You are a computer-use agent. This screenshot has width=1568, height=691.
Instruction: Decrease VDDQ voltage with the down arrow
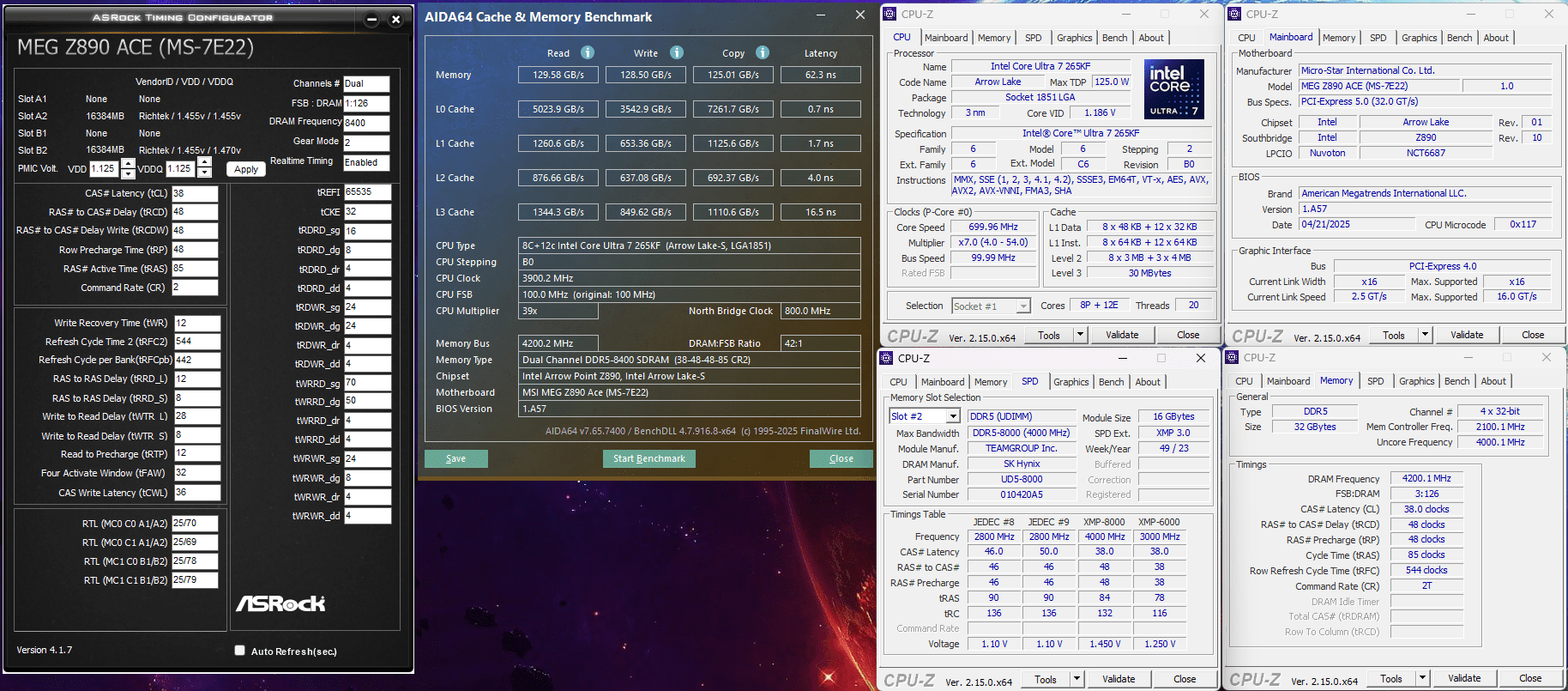coord(204,173)
